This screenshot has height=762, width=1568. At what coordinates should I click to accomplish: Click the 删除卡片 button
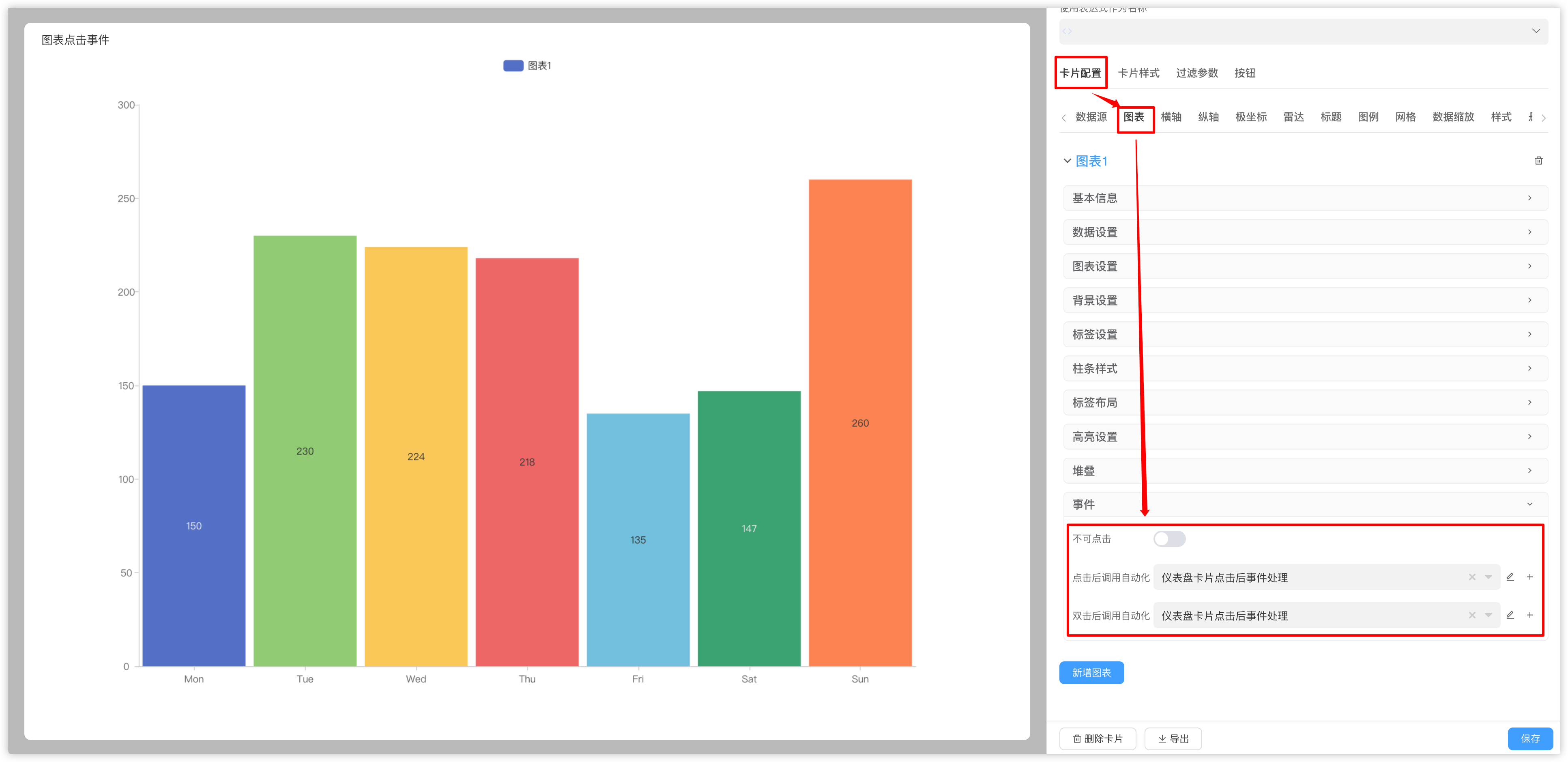click(1098, 738)
